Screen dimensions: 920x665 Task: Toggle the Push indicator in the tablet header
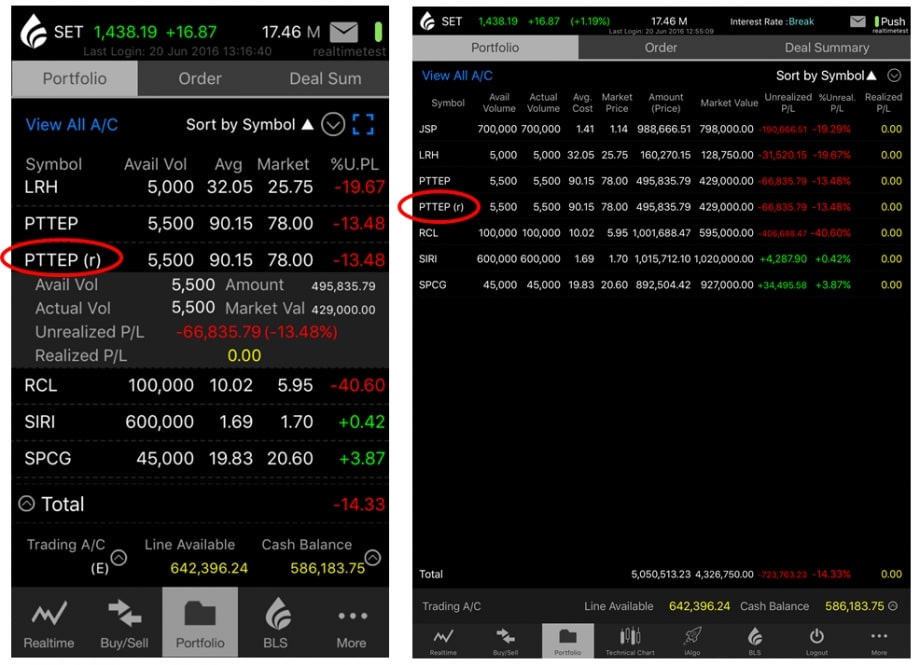click(888, 21)
